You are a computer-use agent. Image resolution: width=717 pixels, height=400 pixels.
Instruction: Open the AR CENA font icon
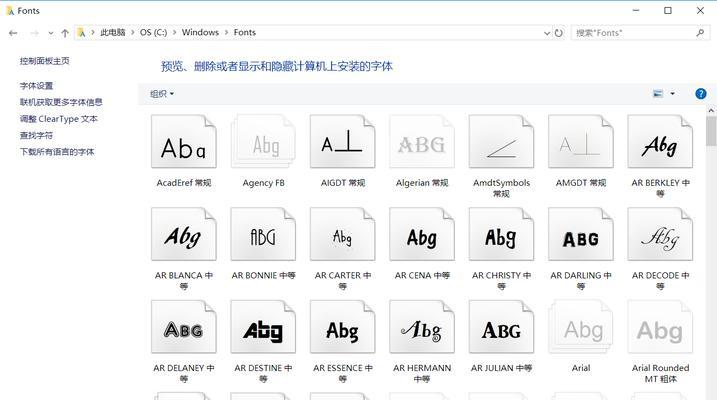tap(422, 235)
